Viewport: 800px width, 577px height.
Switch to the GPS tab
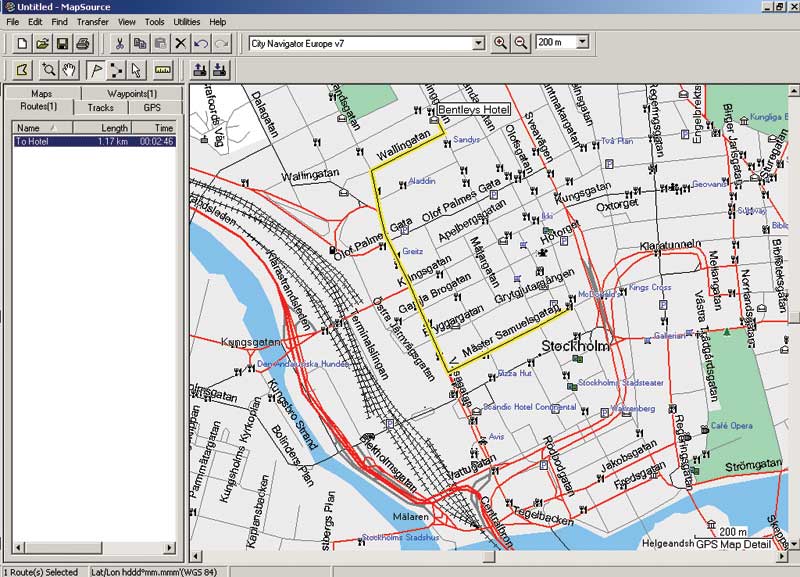click(x=152, y=108)
